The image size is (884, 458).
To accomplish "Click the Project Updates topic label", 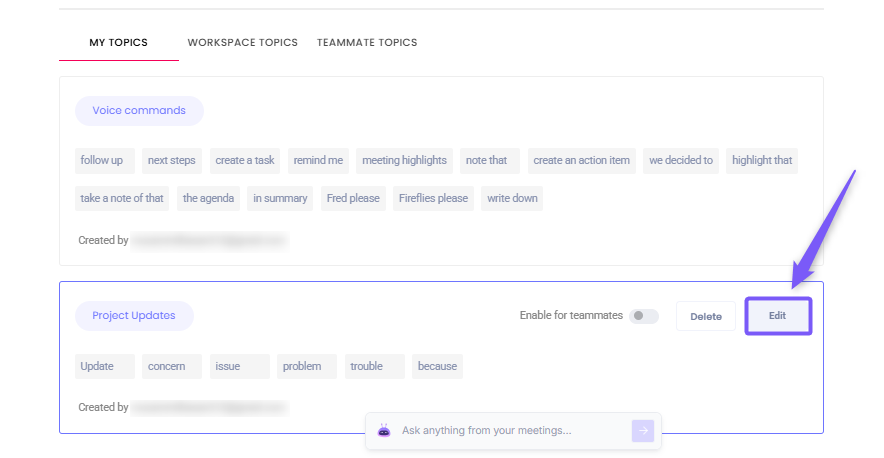I will click(134, 316).
